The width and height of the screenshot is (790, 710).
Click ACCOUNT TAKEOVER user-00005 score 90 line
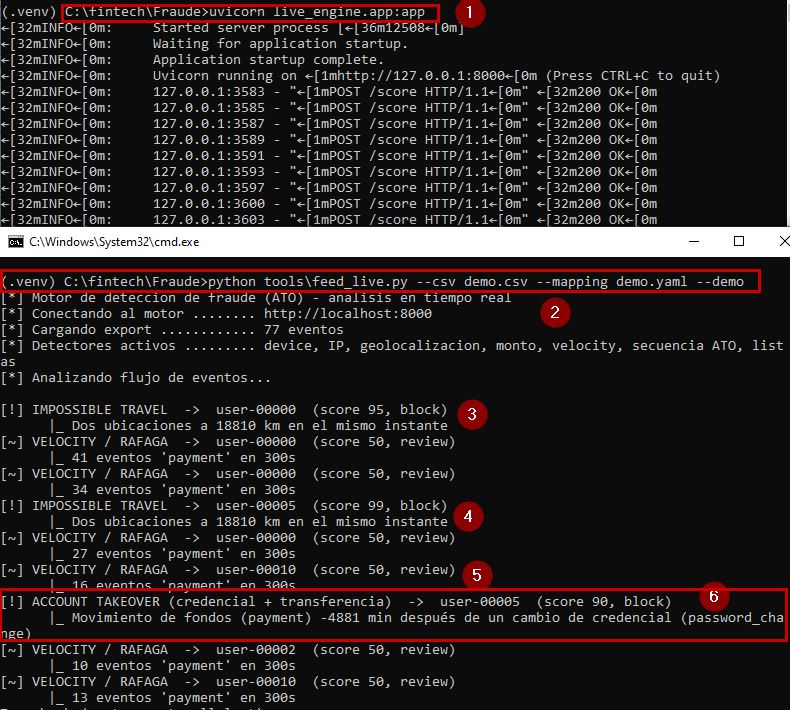coord(336,601)
